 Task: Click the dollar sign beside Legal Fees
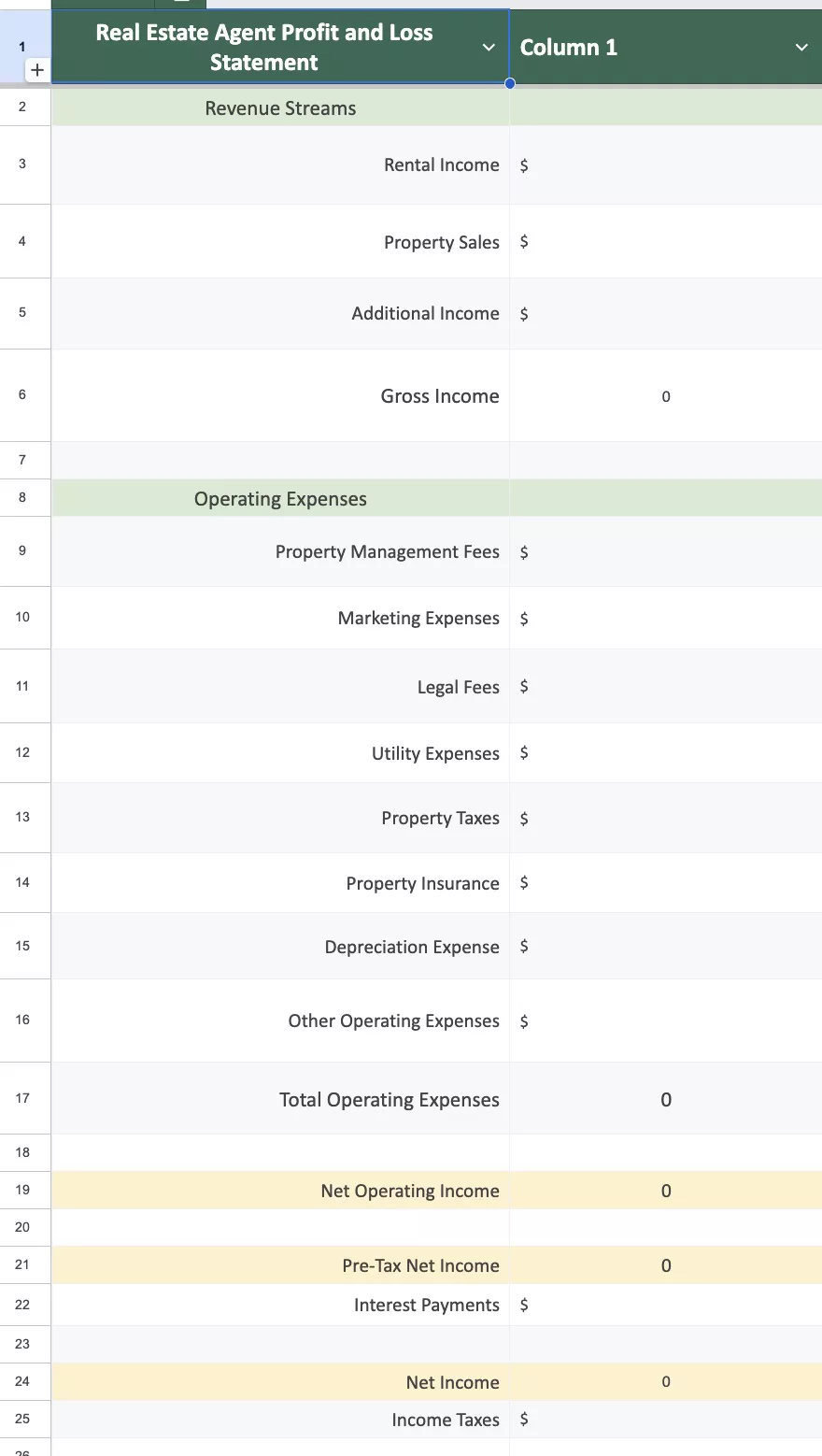pos(523,686)
